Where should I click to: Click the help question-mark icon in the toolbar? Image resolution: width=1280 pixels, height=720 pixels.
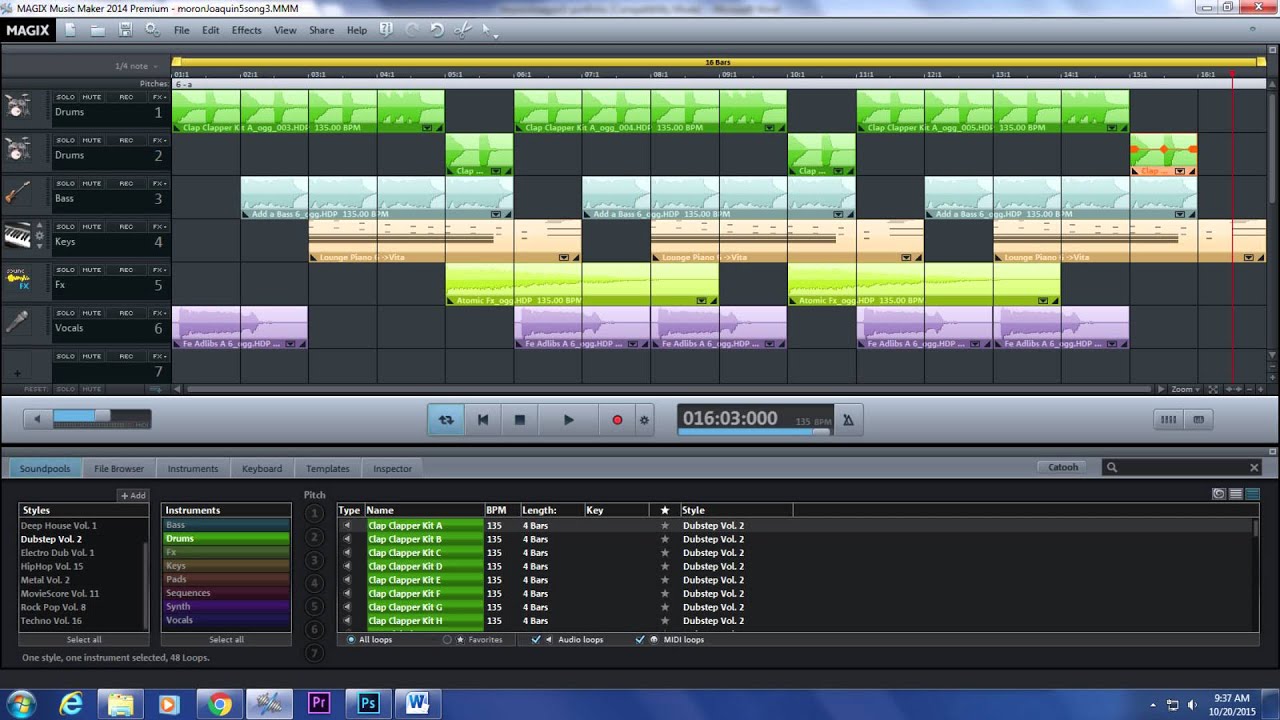[386, 30]
